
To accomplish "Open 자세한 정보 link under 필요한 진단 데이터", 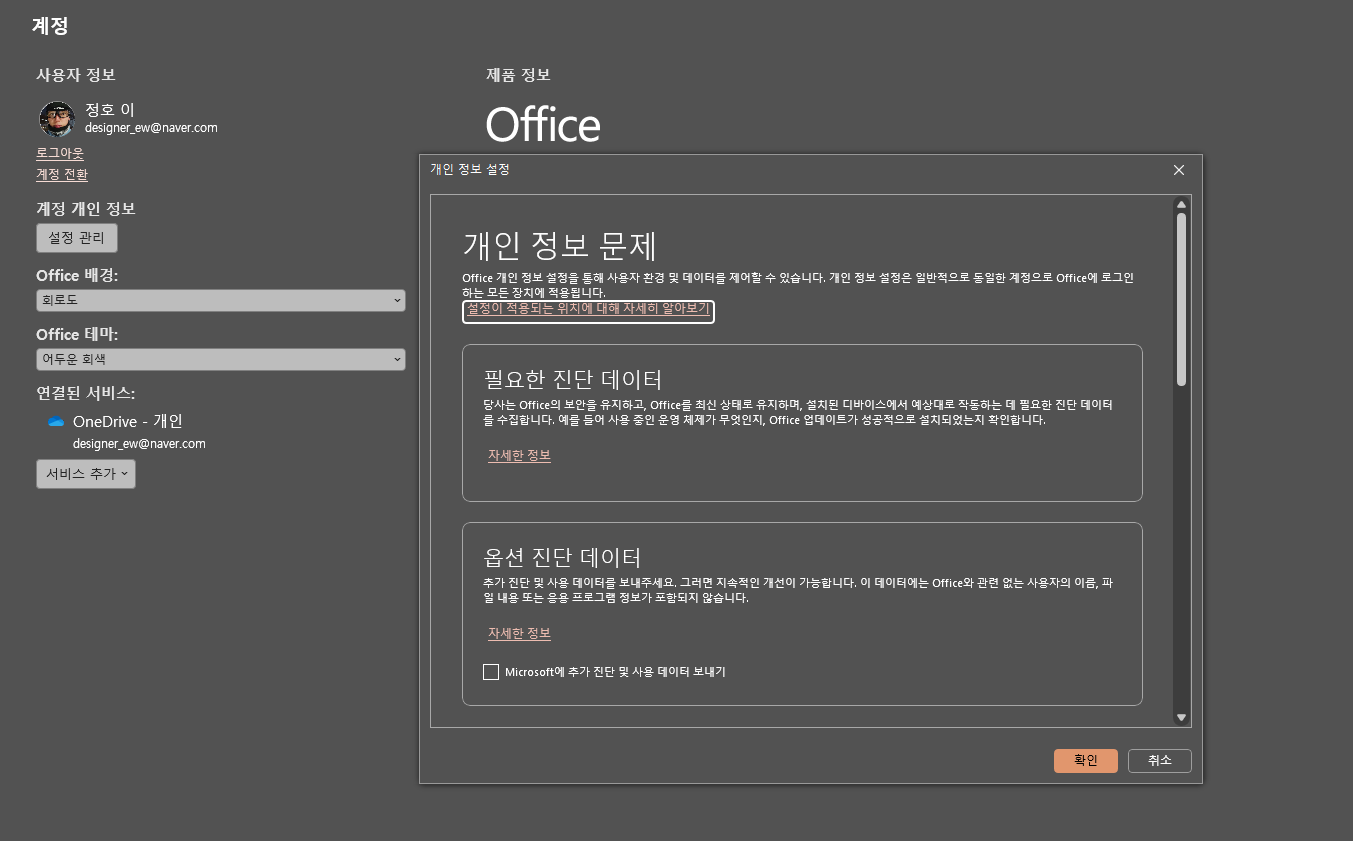I will click(x=519, y=456).
